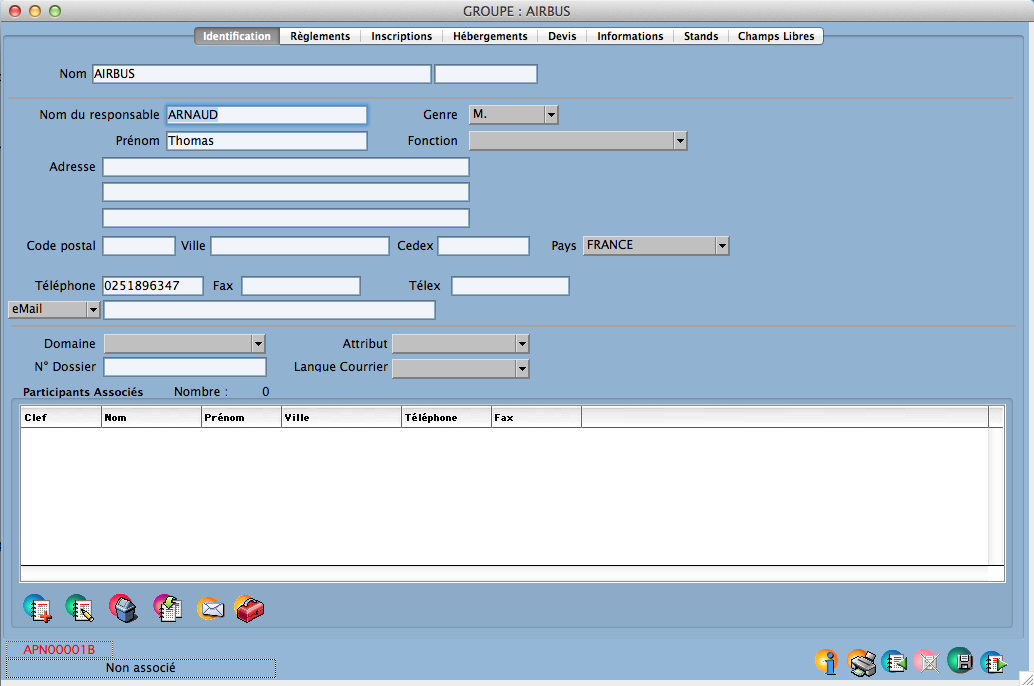The height and width of the screenshot is (686, 1034).
Task: Focus the N° Dossier field
Action: (x=185, y=367)
